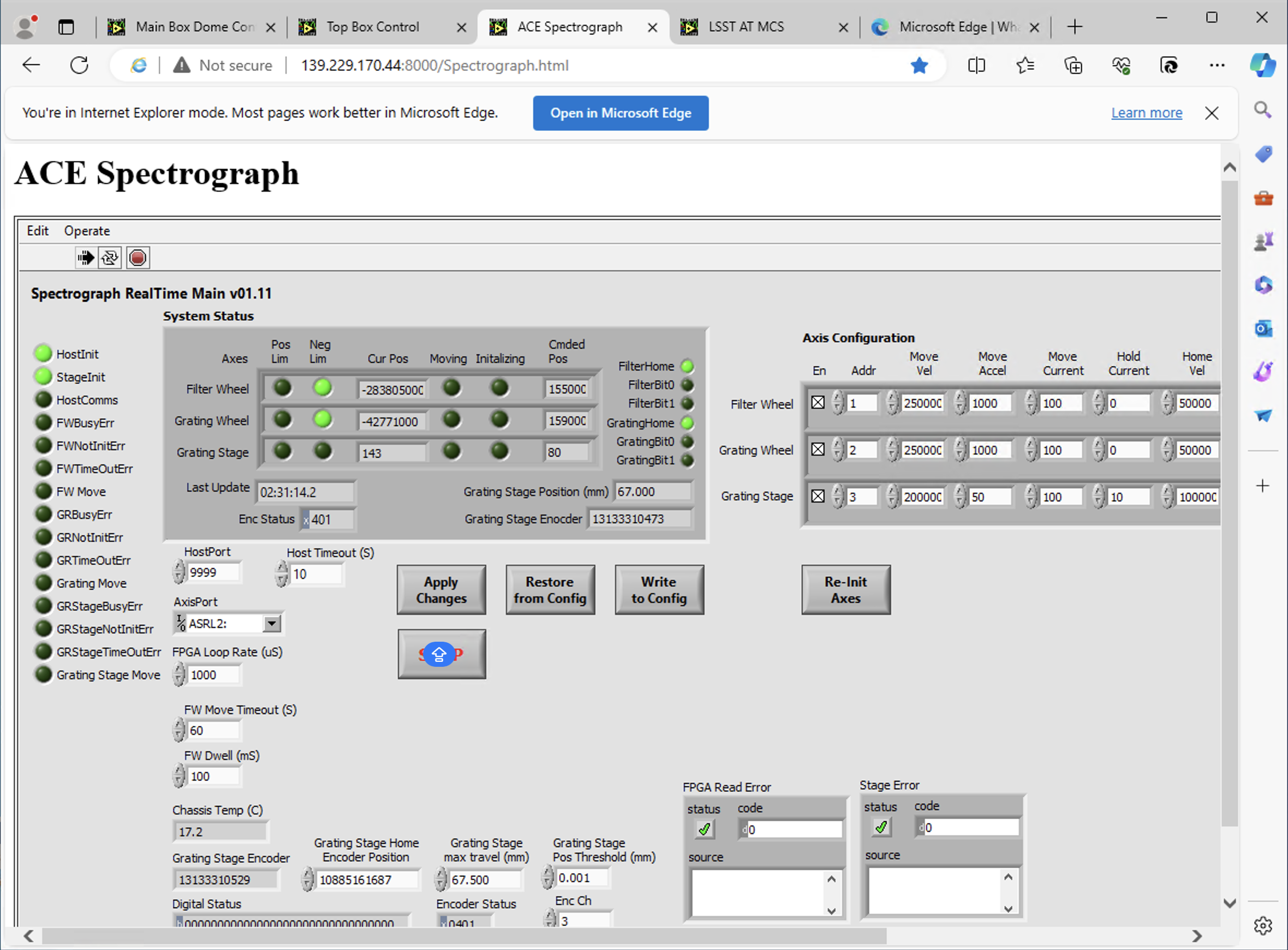This screenshot has width=1288, height=950.
Task: Switch to the Top Box Control tab
Action: point(373,27)
